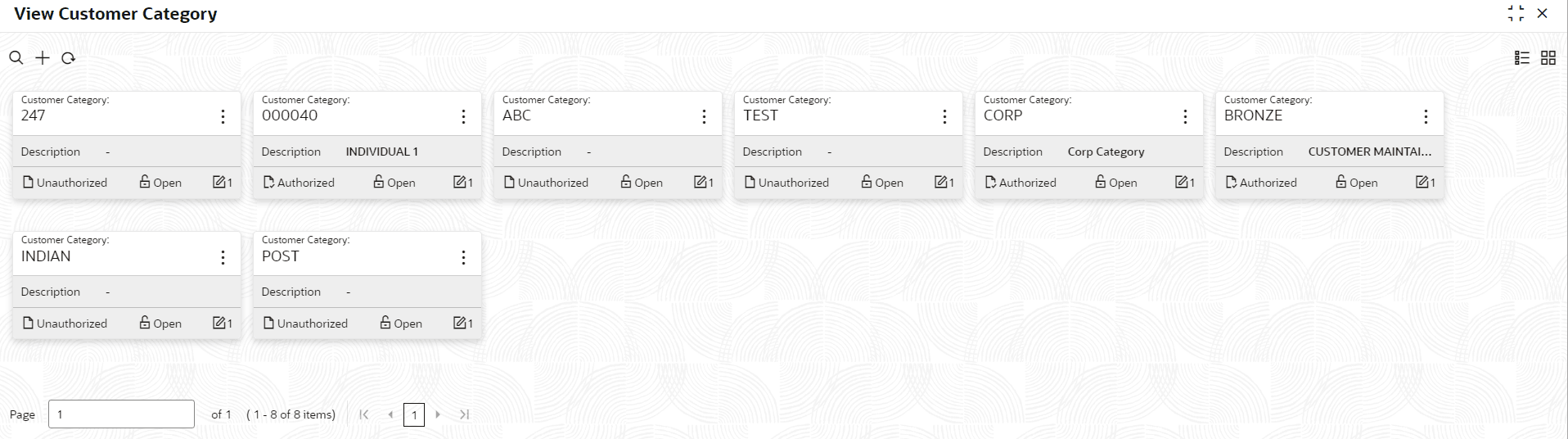Add a new customer category with plus icon
This screenshot has height=439, width=1568.
43,57
